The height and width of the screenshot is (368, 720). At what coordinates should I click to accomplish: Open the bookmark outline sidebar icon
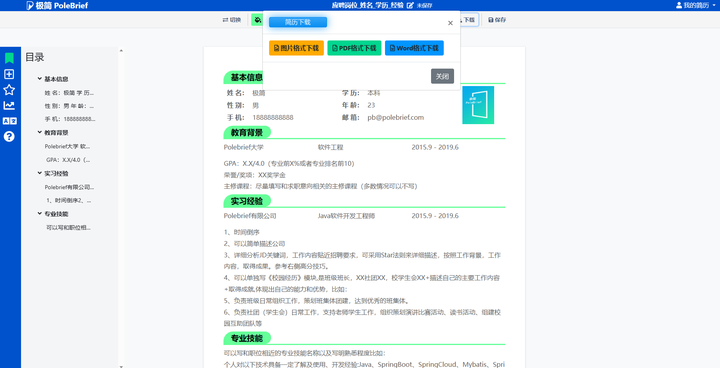click(x=9, y=58)
